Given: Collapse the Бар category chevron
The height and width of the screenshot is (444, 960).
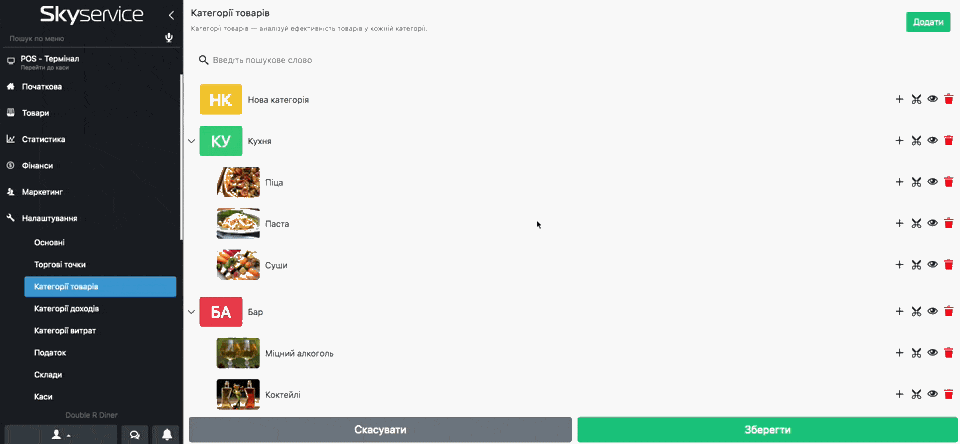Looking at the screenshot, I should tap(192, 312).
